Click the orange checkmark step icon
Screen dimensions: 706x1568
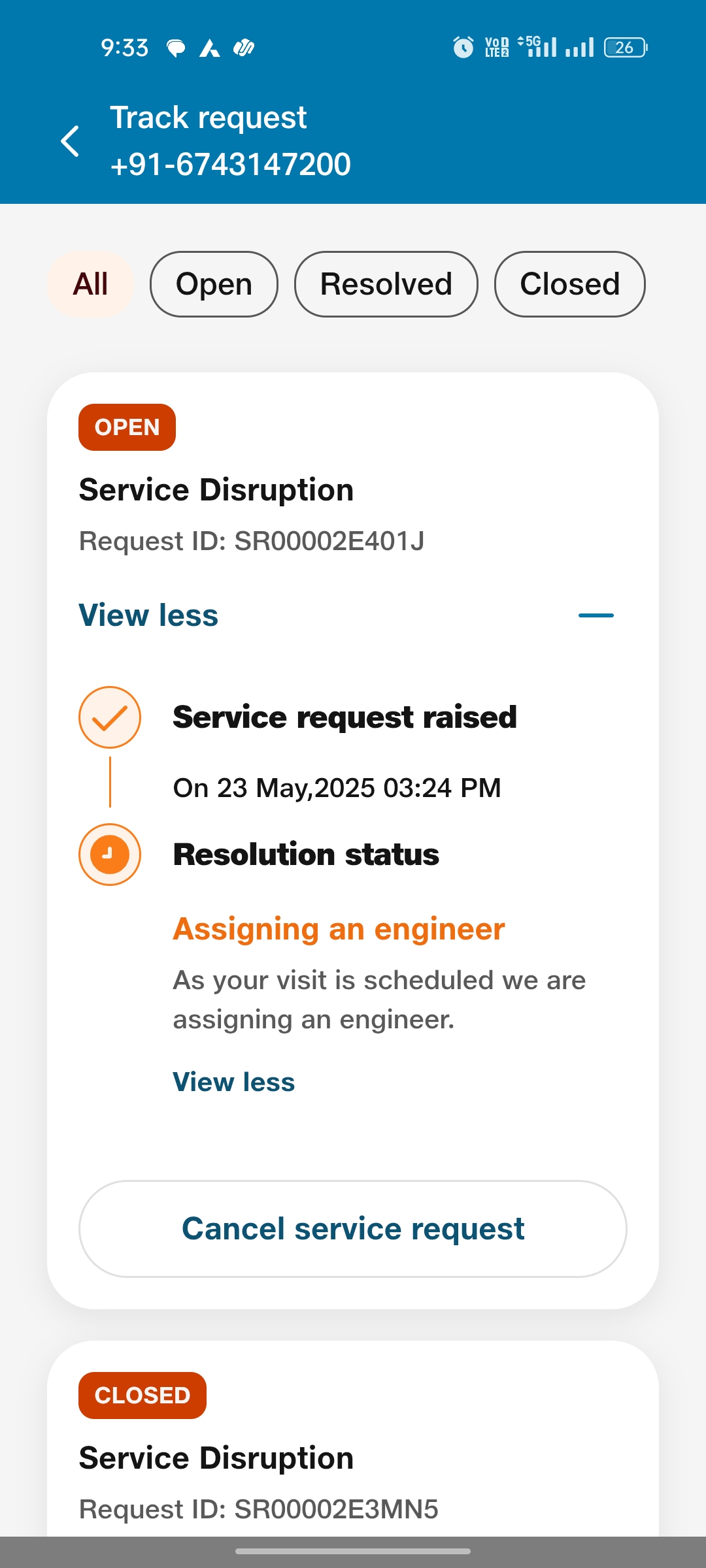[x=110, y=717]
